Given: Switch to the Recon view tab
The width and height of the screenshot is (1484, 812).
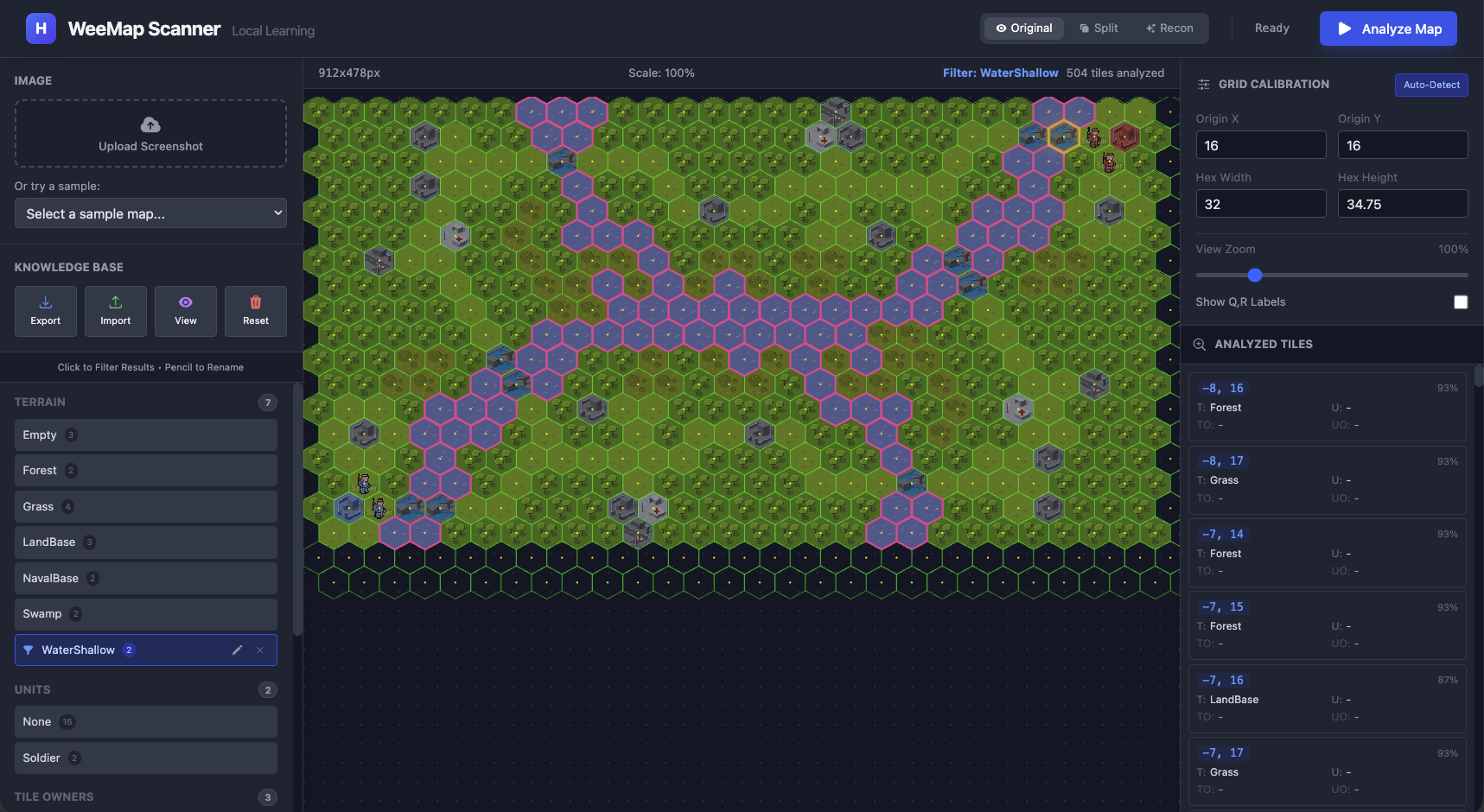Looking at the screenshot, I should pos(1169,29).
